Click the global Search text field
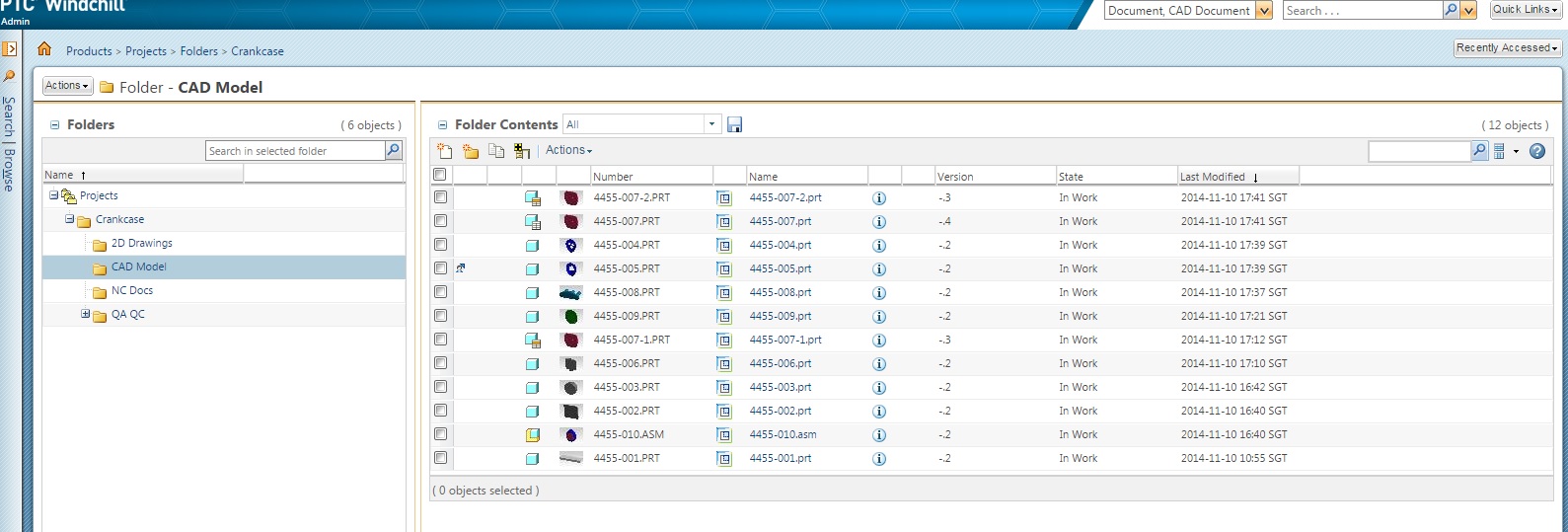The height and width of the screenshot is (532, 1568). (x=1363, y=10)
